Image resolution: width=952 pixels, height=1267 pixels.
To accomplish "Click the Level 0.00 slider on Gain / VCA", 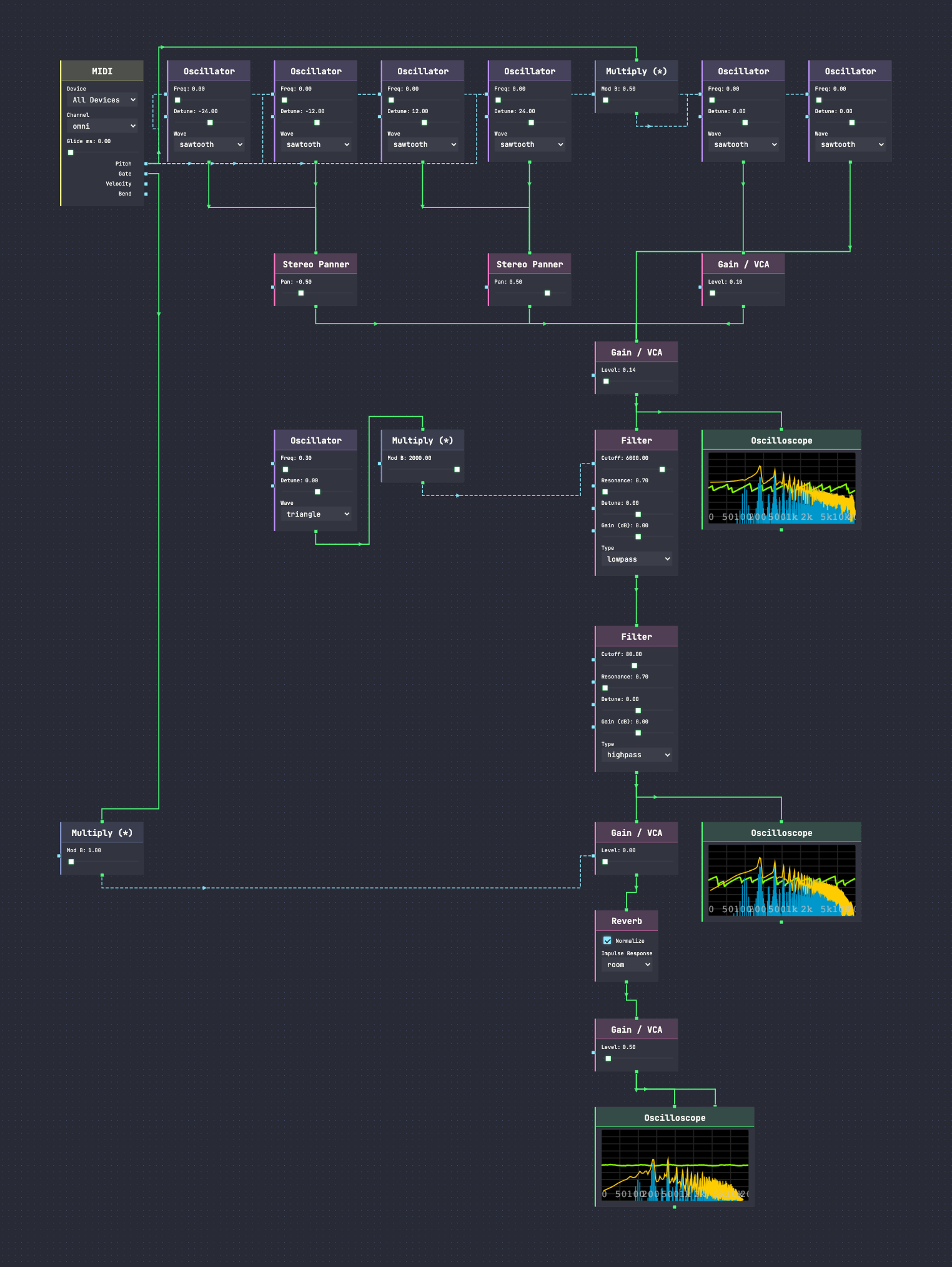I will [x=637, y=862].
